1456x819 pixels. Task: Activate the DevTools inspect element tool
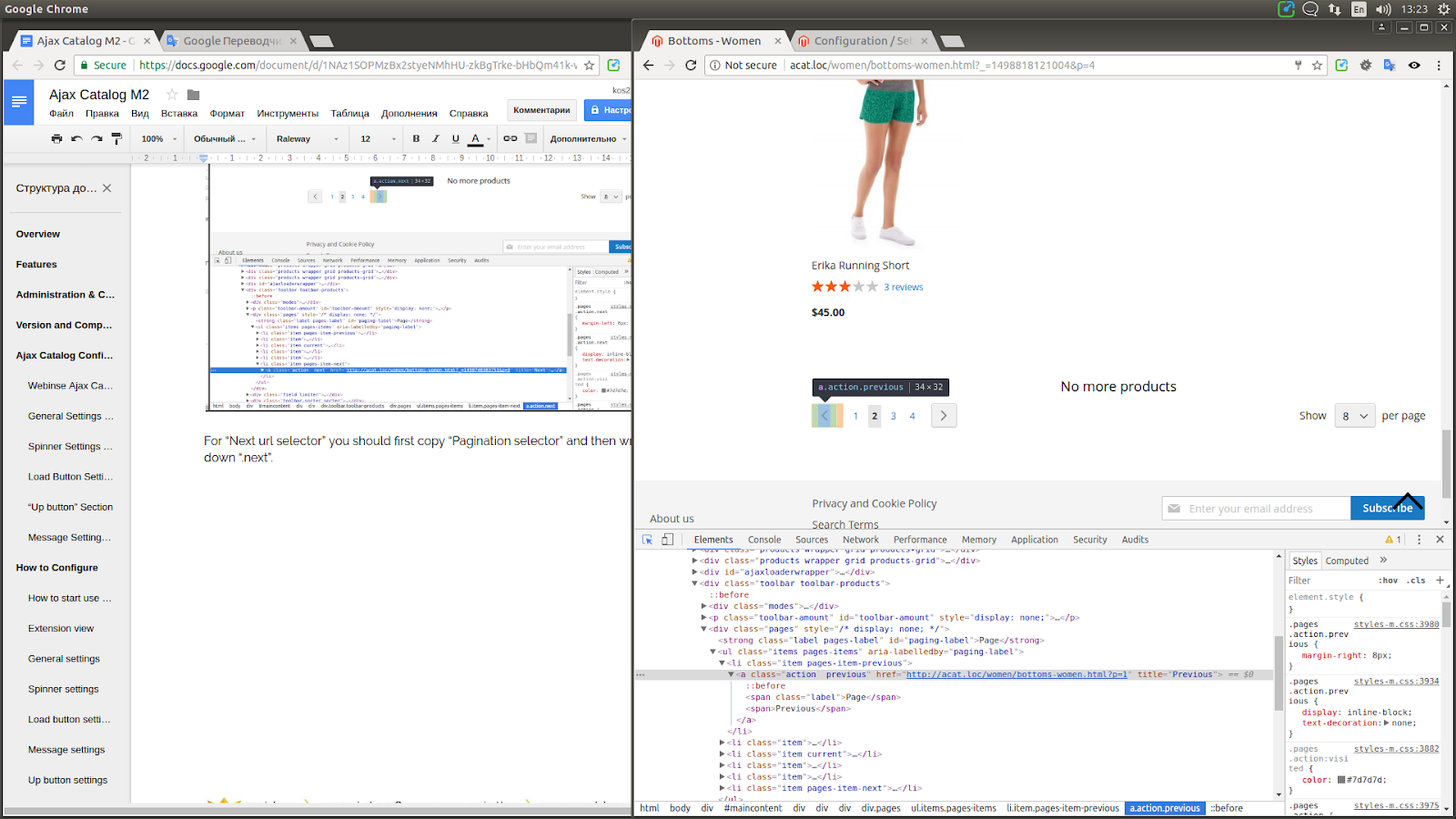coord(648,540)
